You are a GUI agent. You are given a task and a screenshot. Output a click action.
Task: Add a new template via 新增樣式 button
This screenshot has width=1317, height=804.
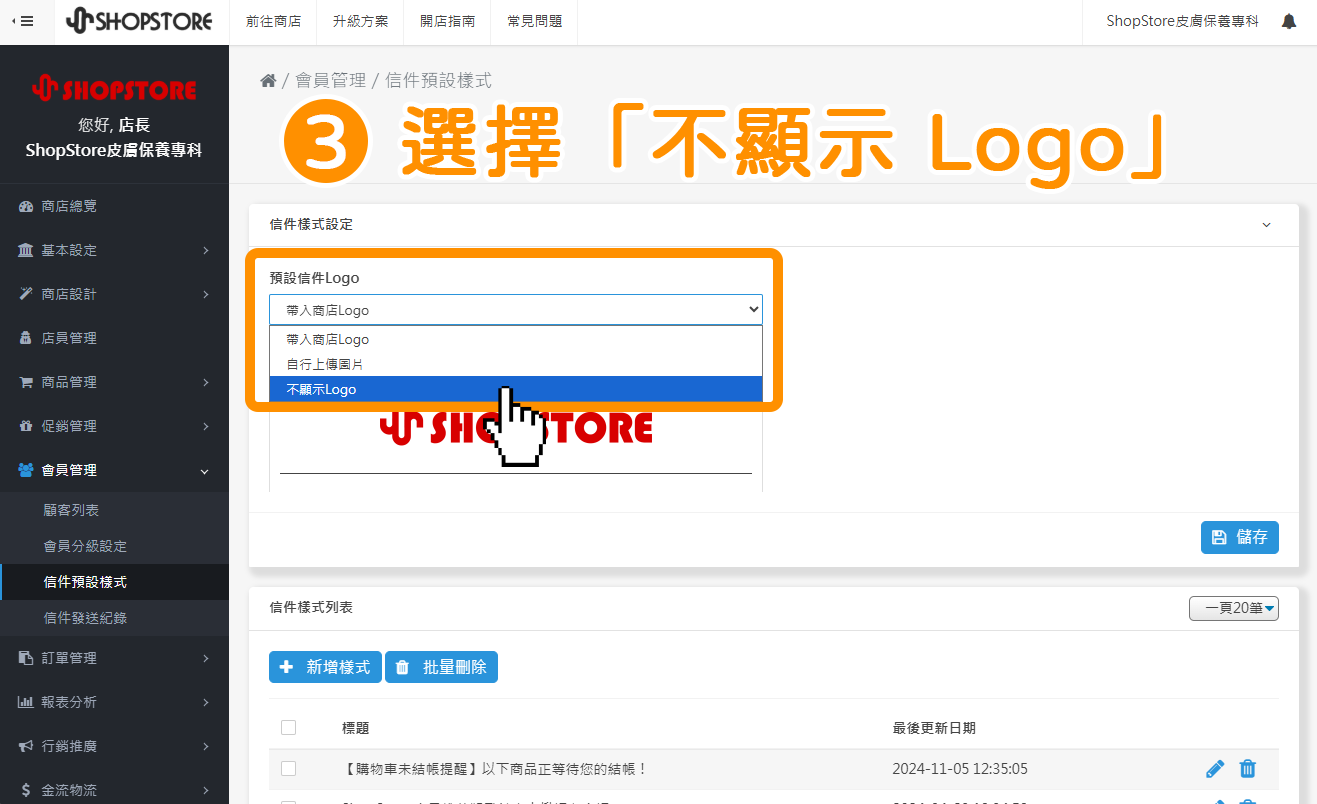coord(325,666)
